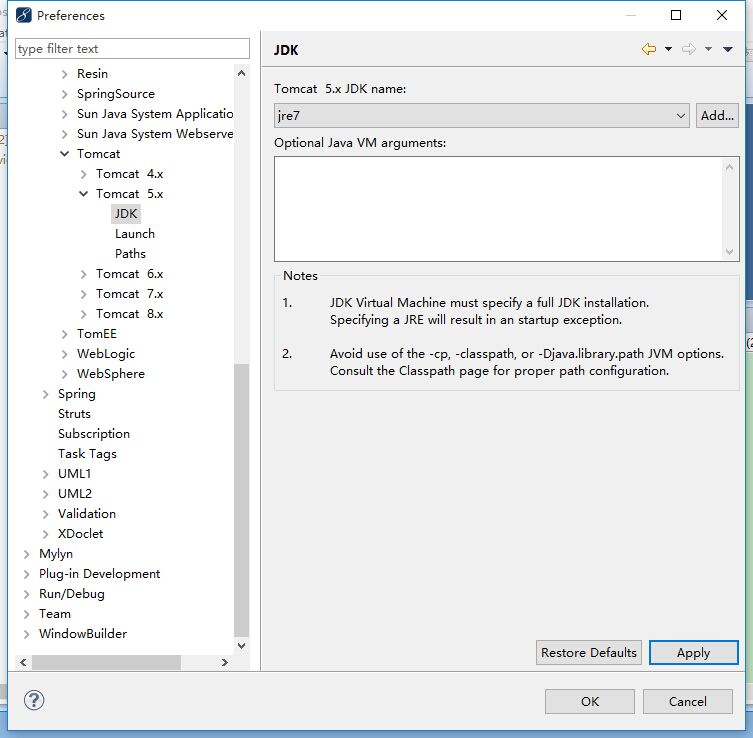Collapse the Tomcat tree node

[x=64, y=154]
